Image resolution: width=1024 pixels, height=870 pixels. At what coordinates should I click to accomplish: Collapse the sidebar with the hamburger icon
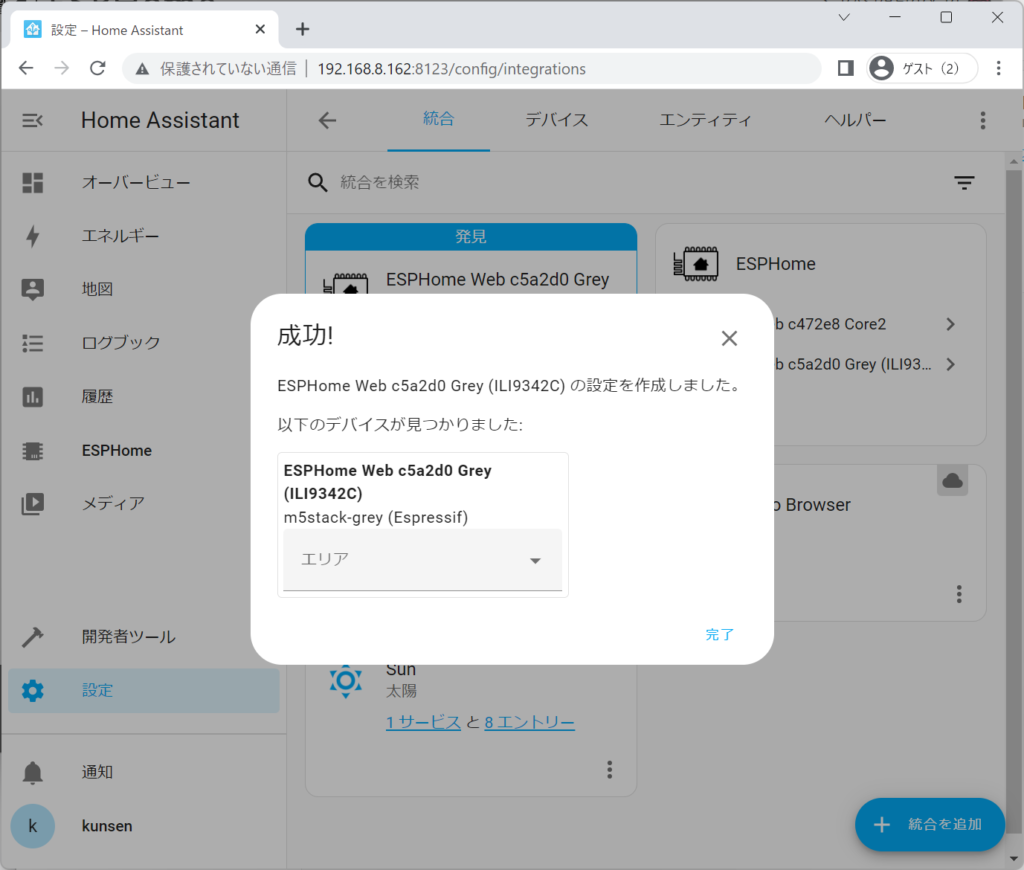point(32,120)
